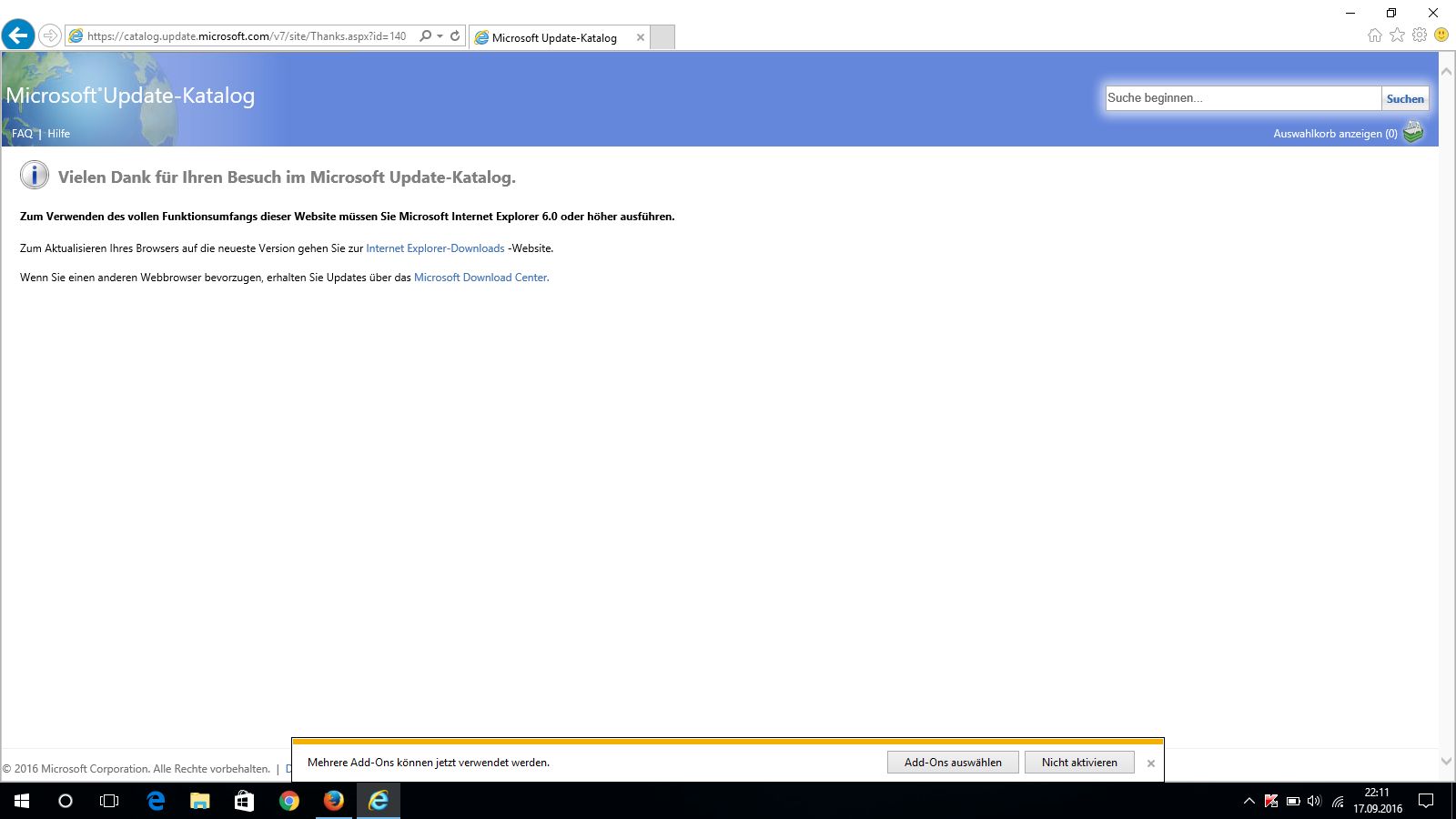Open Favorites star icon
The width and height of the screenshot is (1456, 819).
pyautogui.click(x=1397, y=35)
